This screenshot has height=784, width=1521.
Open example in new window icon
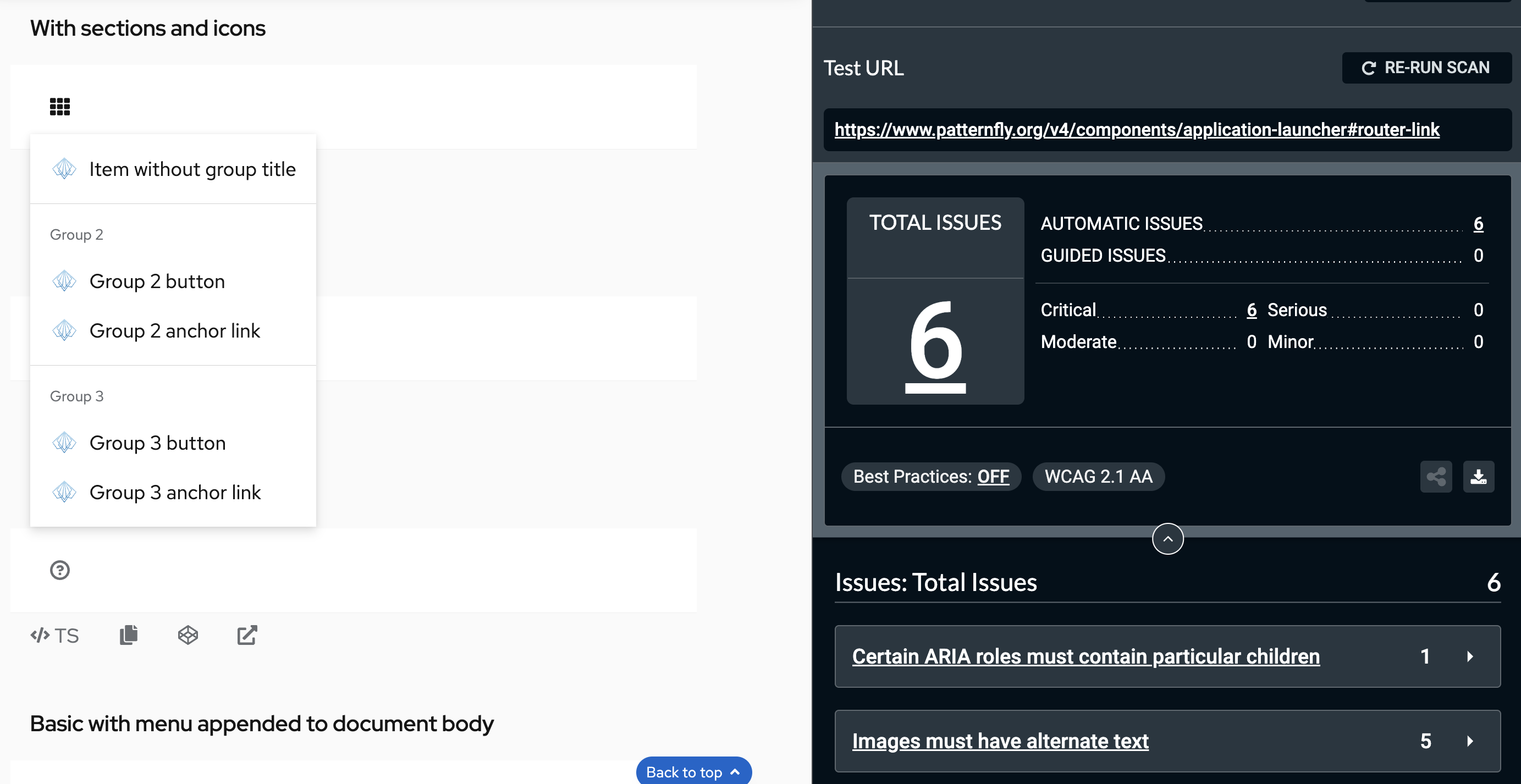pyautogui.click(x=247, y=635)
